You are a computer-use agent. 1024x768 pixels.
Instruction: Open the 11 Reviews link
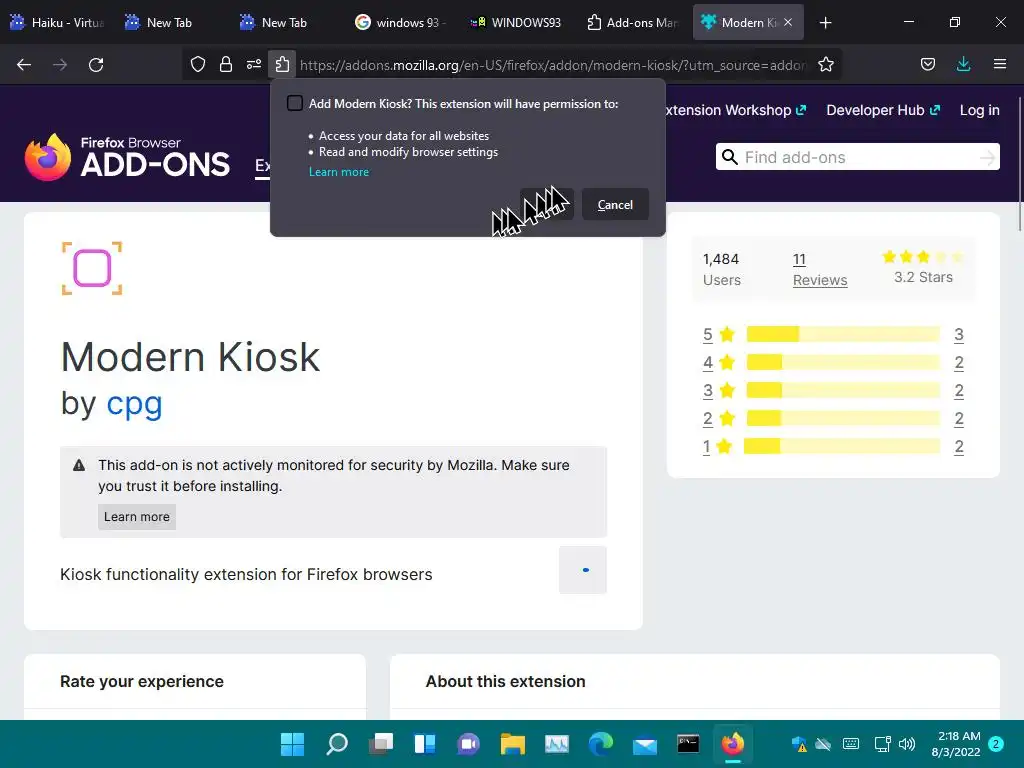tap(820, 269)
